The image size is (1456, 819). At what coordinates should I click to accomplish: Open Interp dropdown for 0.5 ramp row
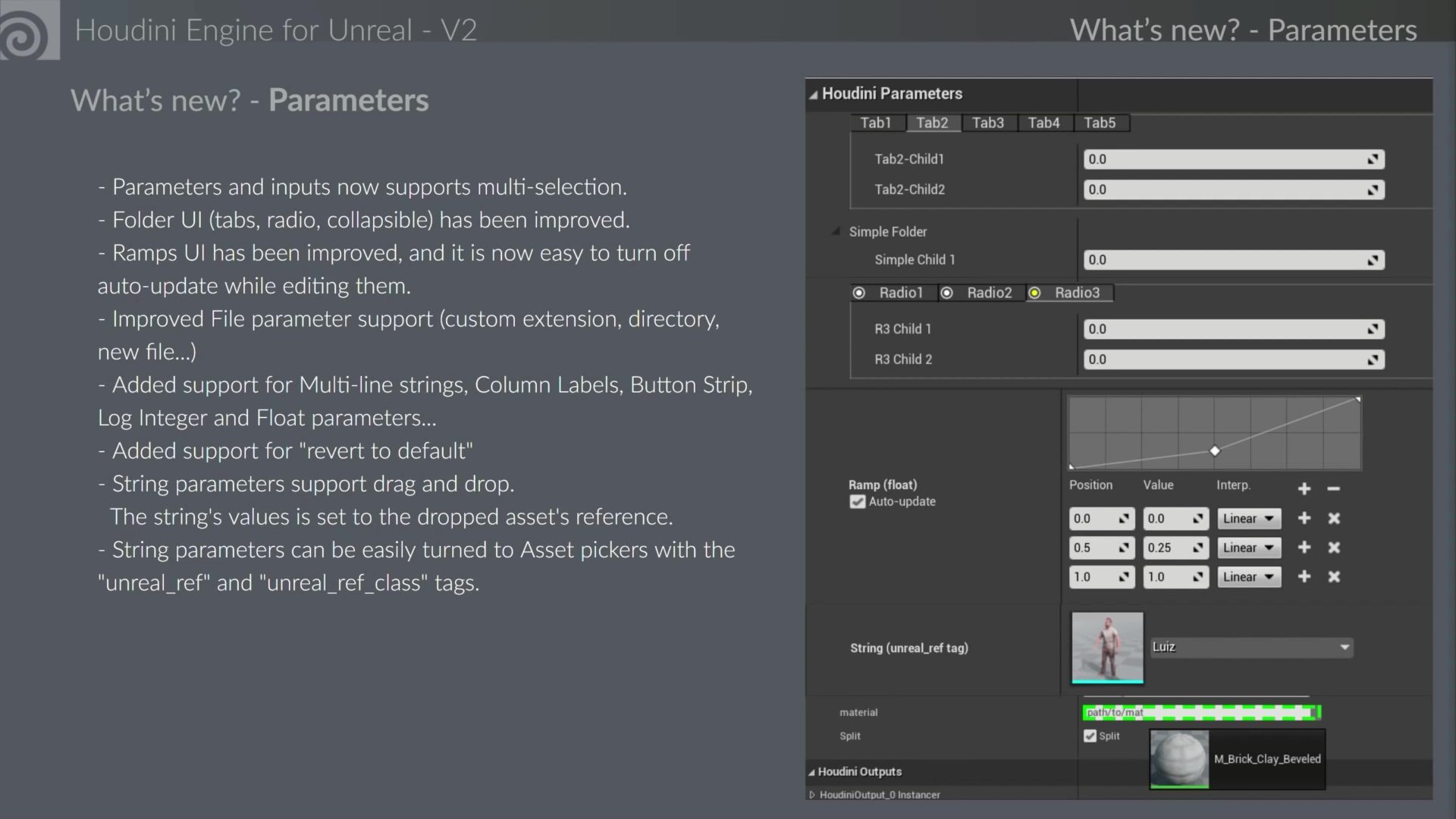(x=1249, y=548)
